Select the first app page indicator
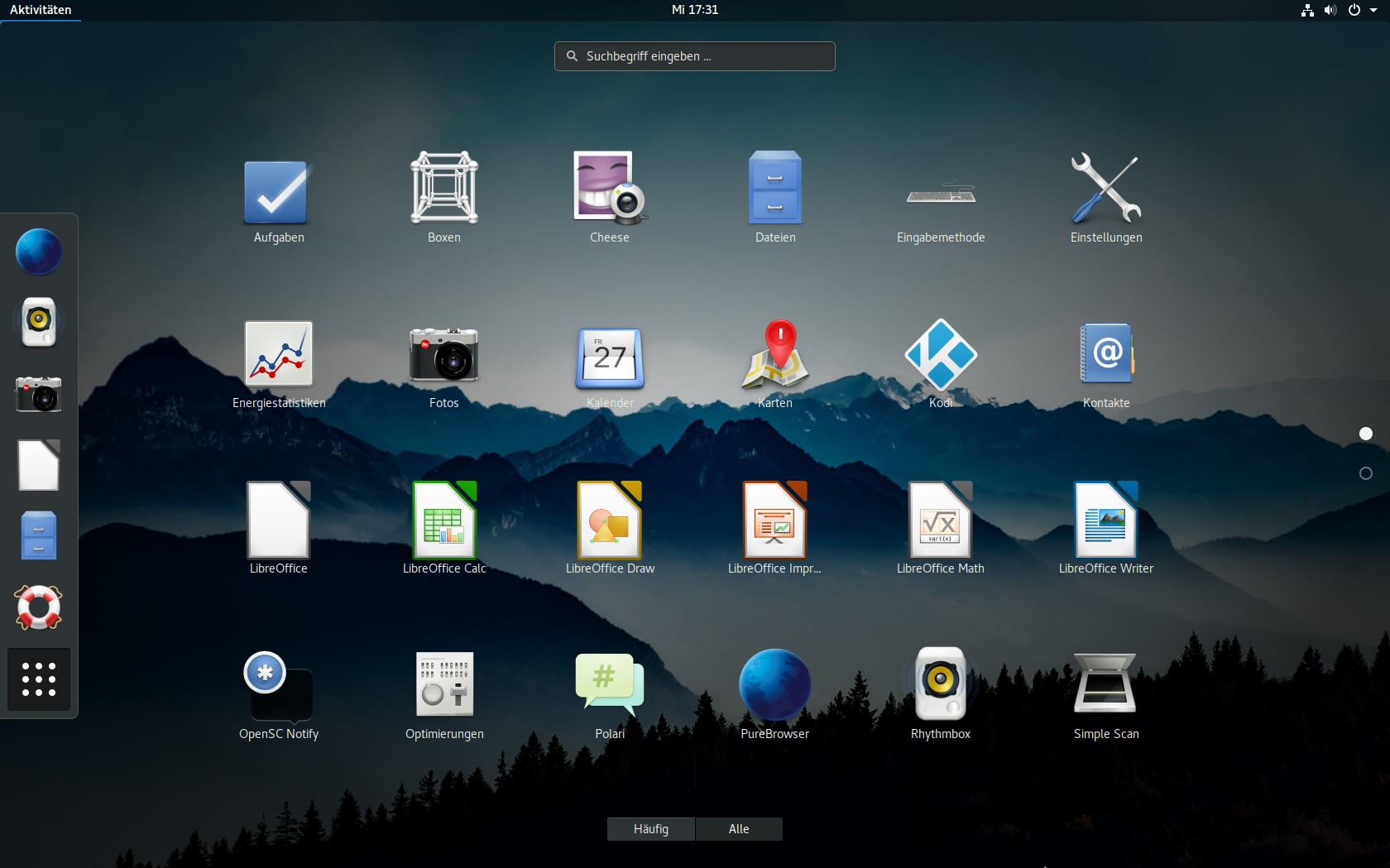 [x=1366, y=434]
